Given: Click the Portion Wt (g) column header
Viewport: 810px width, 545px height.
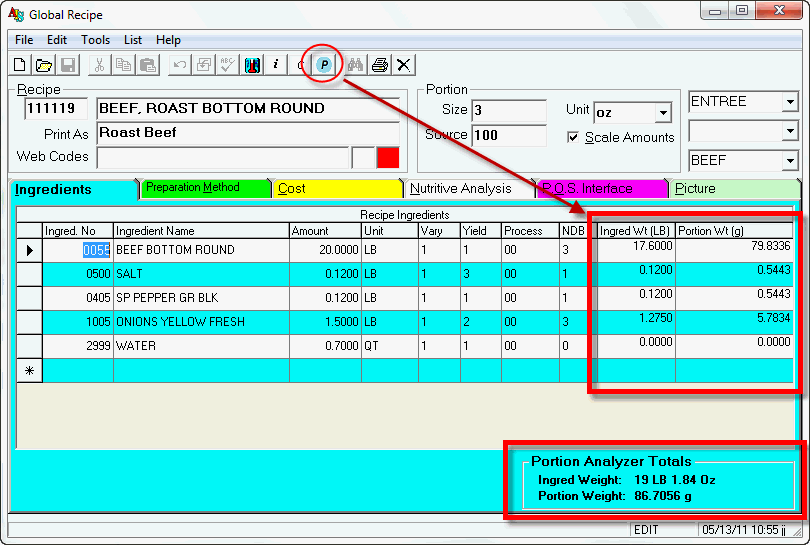Looking at the screenshot, I should 734,231.
